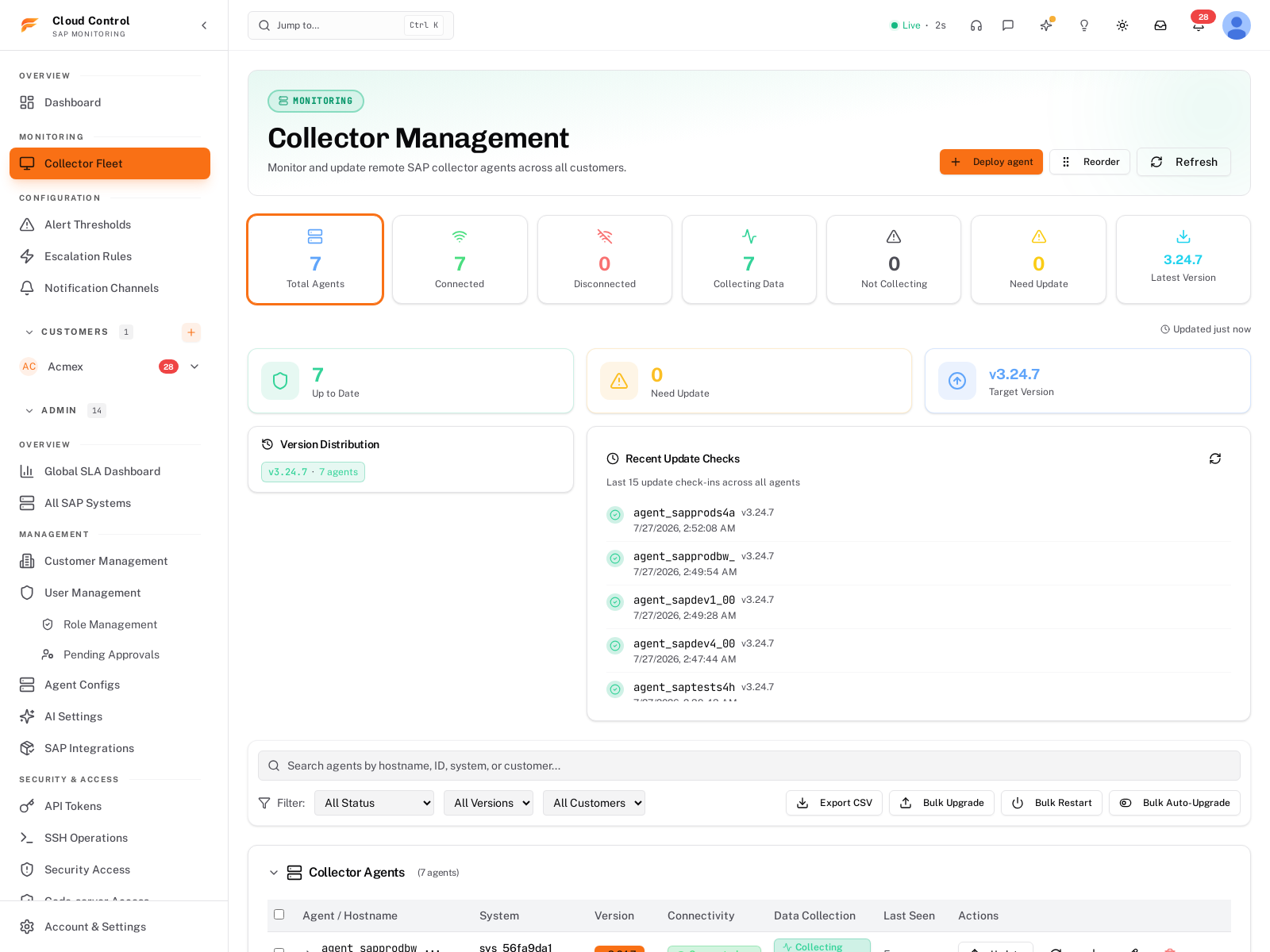1270x952 pixels.
Task: Open Customer Management
Action: [x=110, y=561]
